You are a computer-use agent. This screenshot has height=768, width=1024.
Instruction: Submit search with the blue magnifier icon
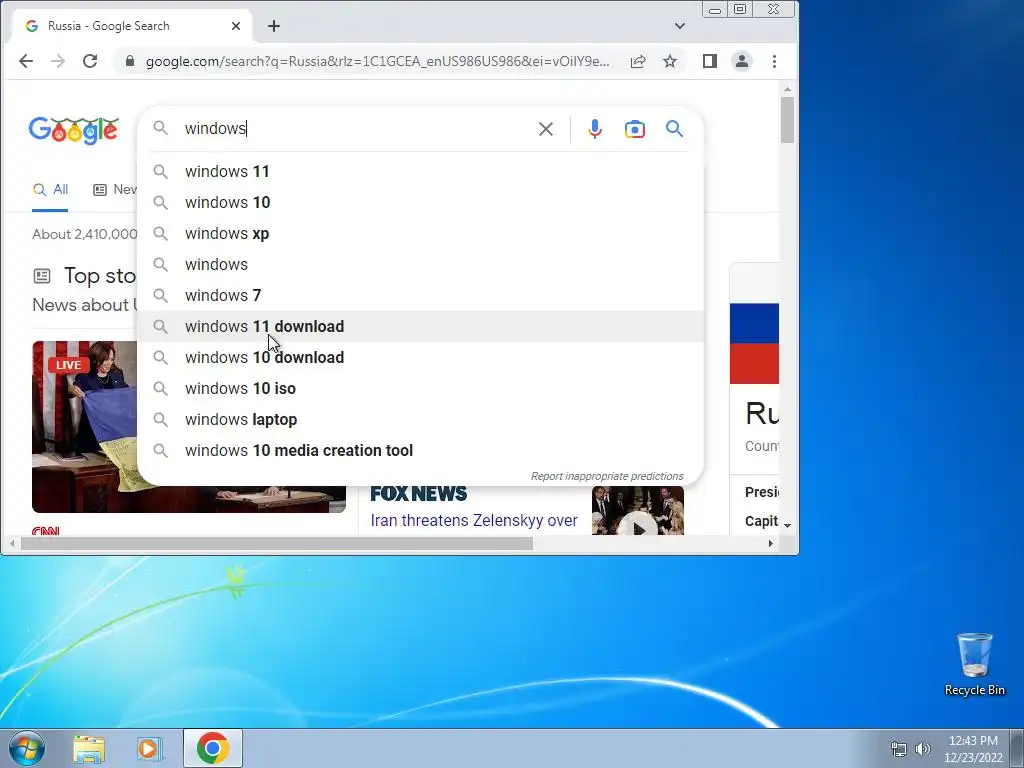(x=675, y=129)
